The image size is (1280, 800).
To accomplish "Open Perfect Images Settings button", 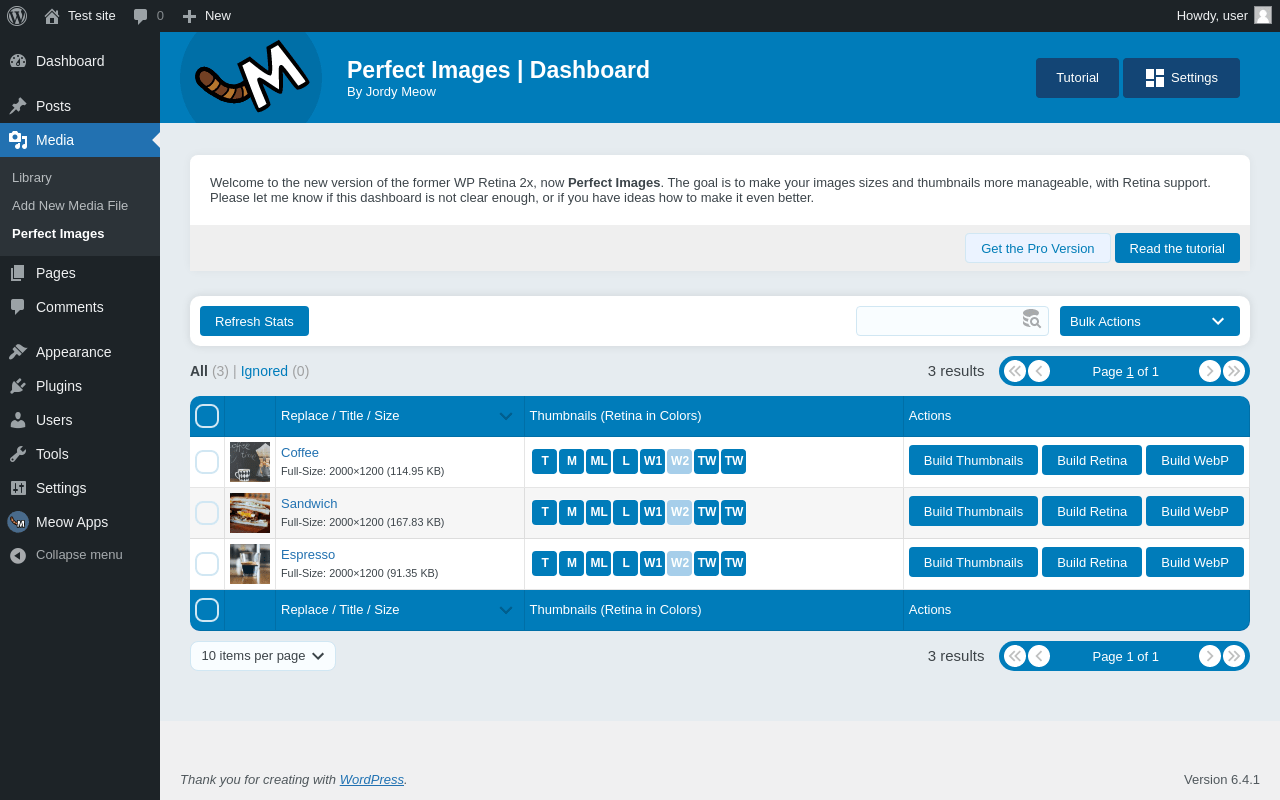I will click(x=1181, y=78).
